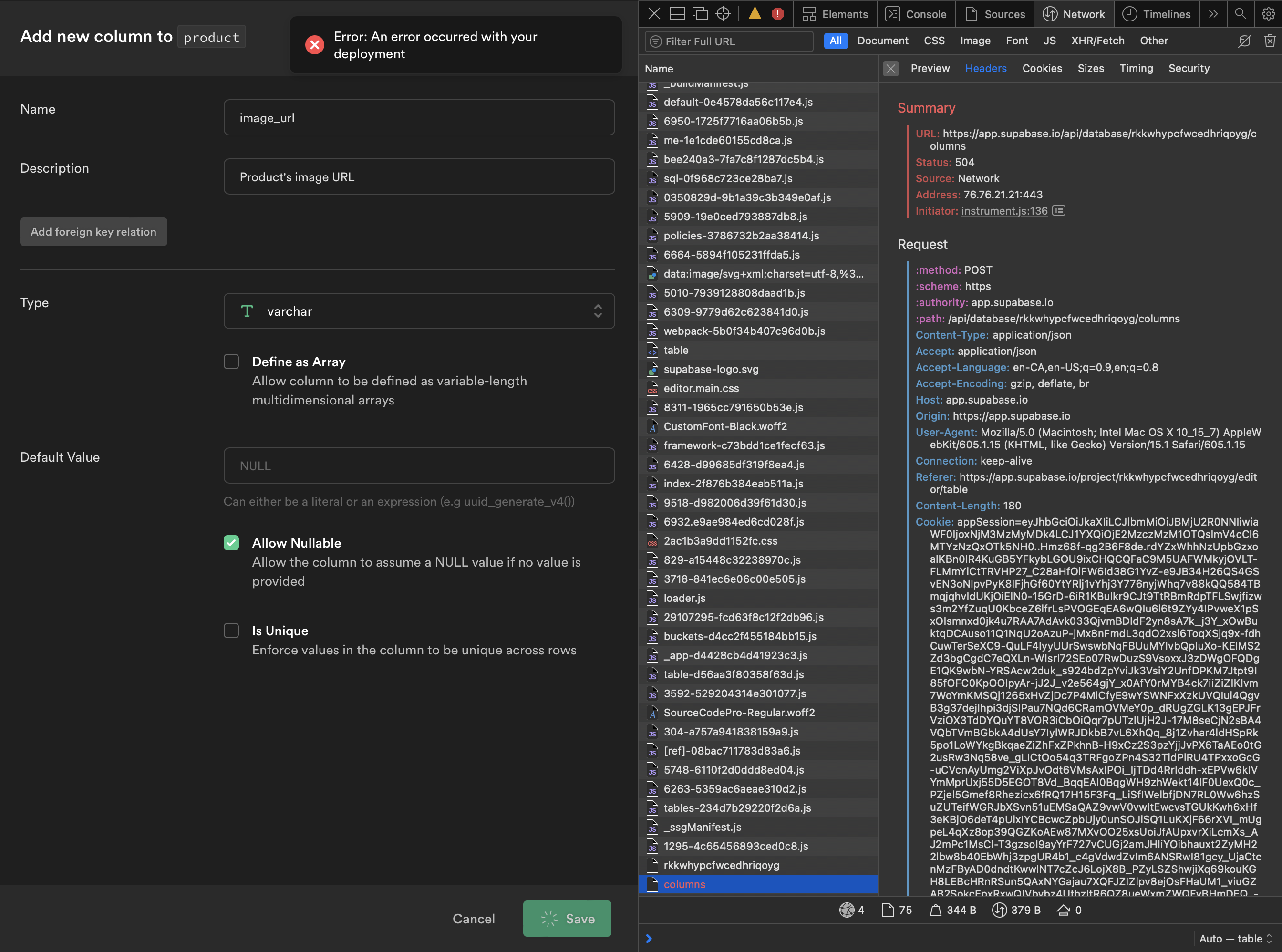Dismiss deployment error red X icon
This screenshot has width=1282, height=952.
(315, 45)
